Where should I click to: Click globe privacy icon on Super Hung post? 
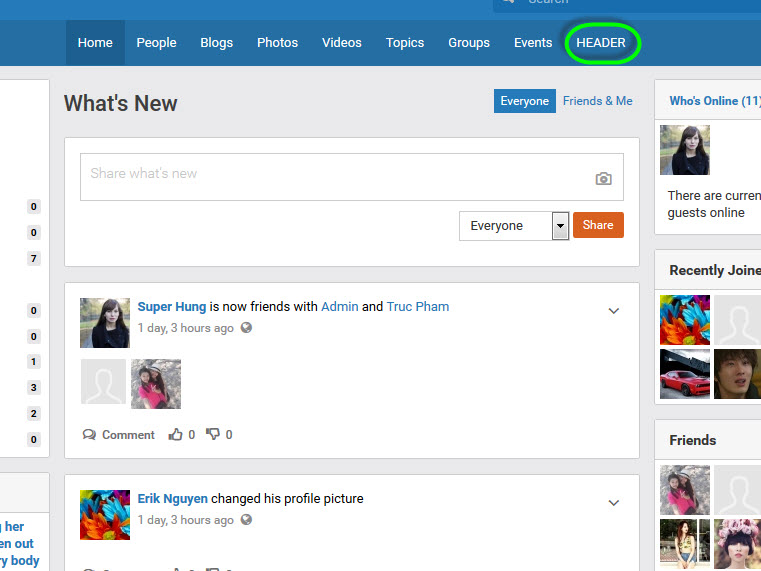coord(246,328)
